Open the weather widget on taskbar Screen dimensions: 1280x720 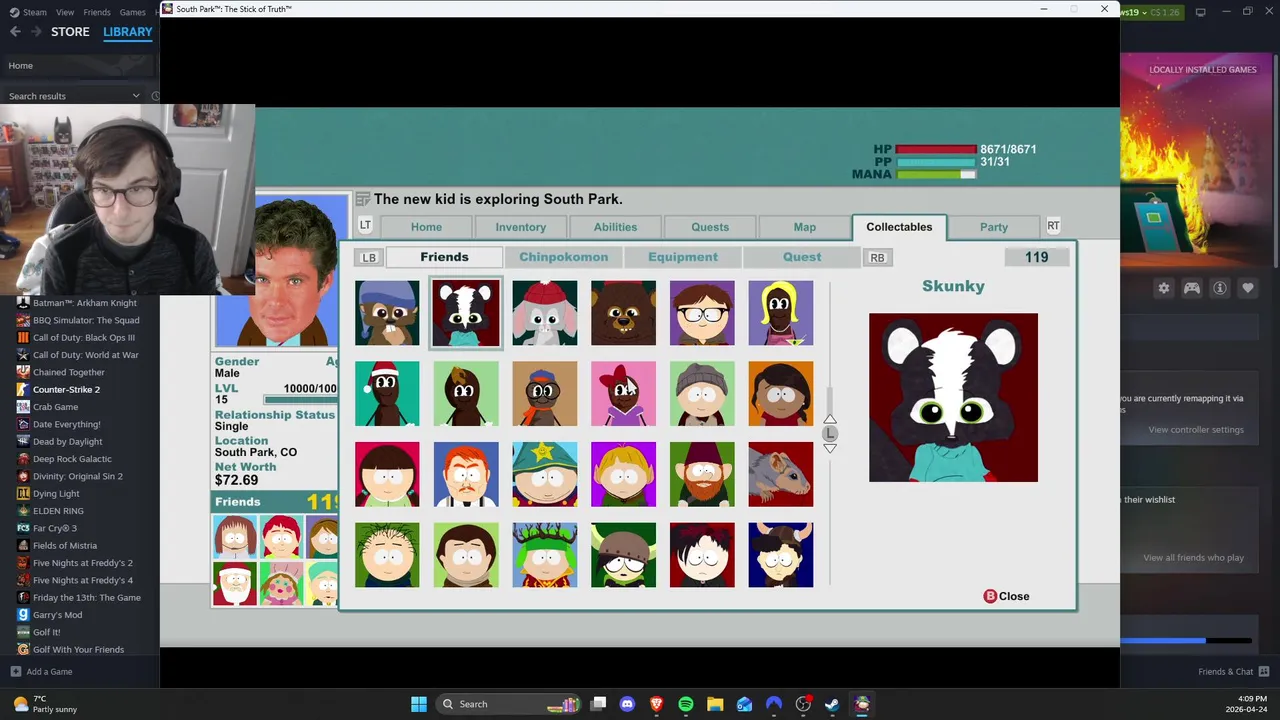point(45,704)
